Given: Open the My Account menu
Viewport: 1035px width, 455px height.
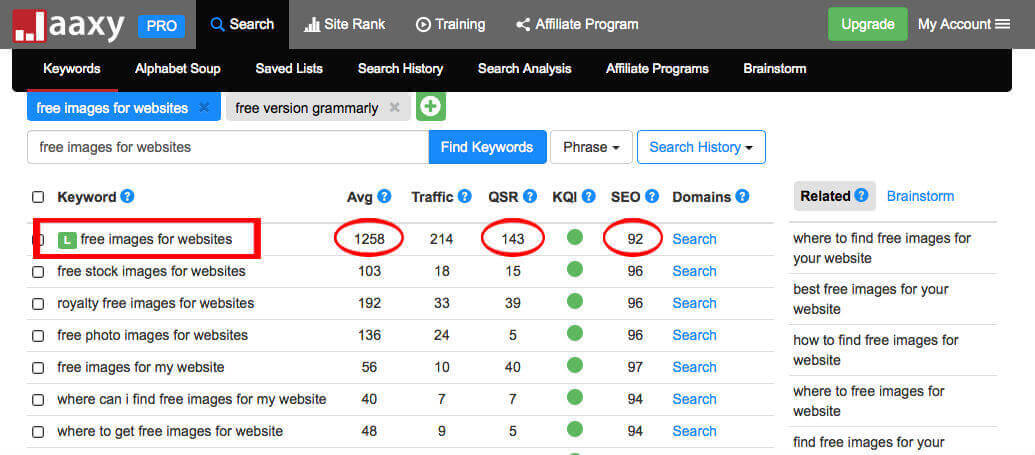Looking at the screenshot, I should (964, 24).
